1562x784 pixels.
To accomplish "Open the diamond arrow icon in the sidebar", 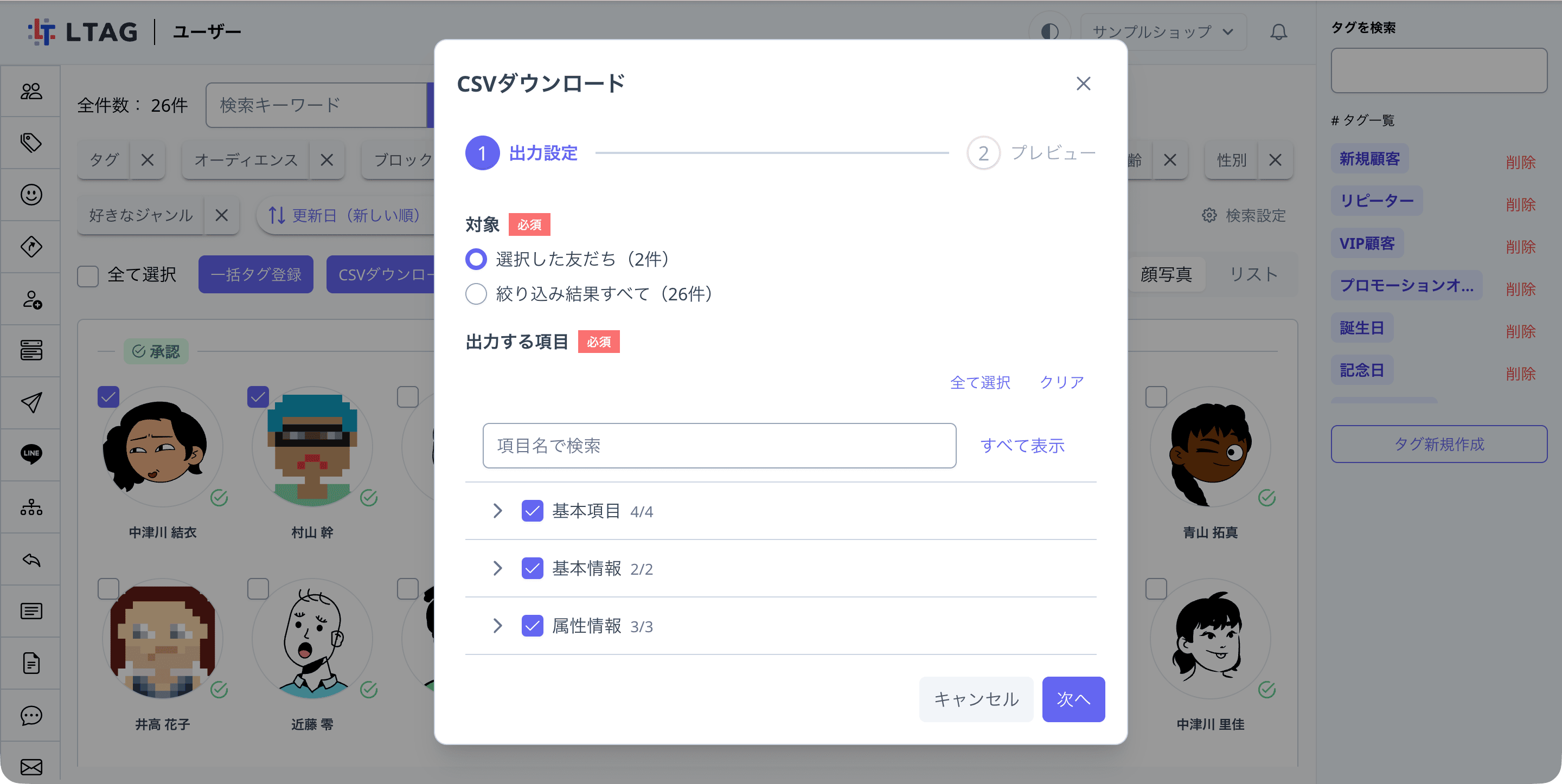I will pos(31,247).
